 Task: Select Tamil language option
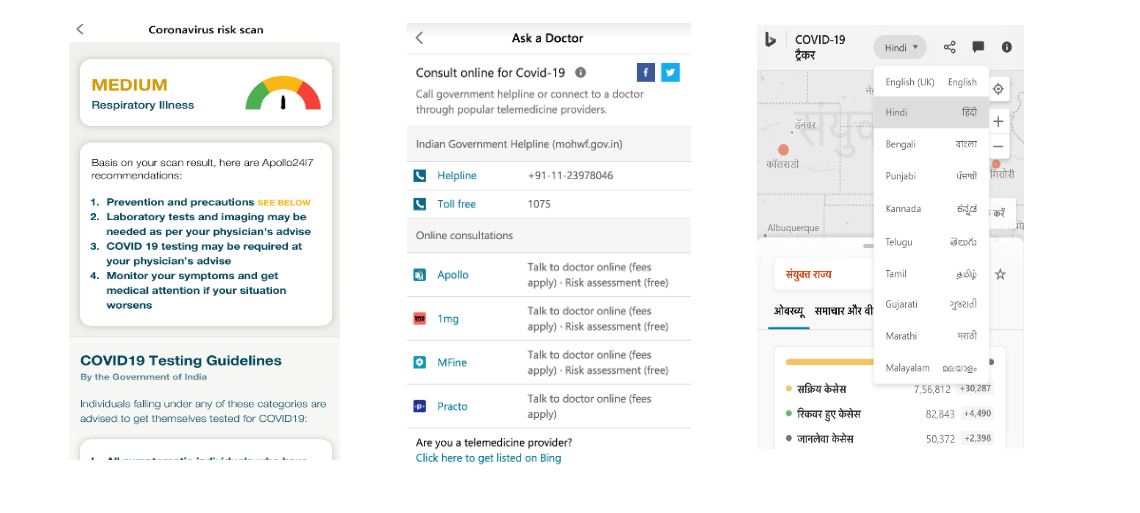coord(931,274)
